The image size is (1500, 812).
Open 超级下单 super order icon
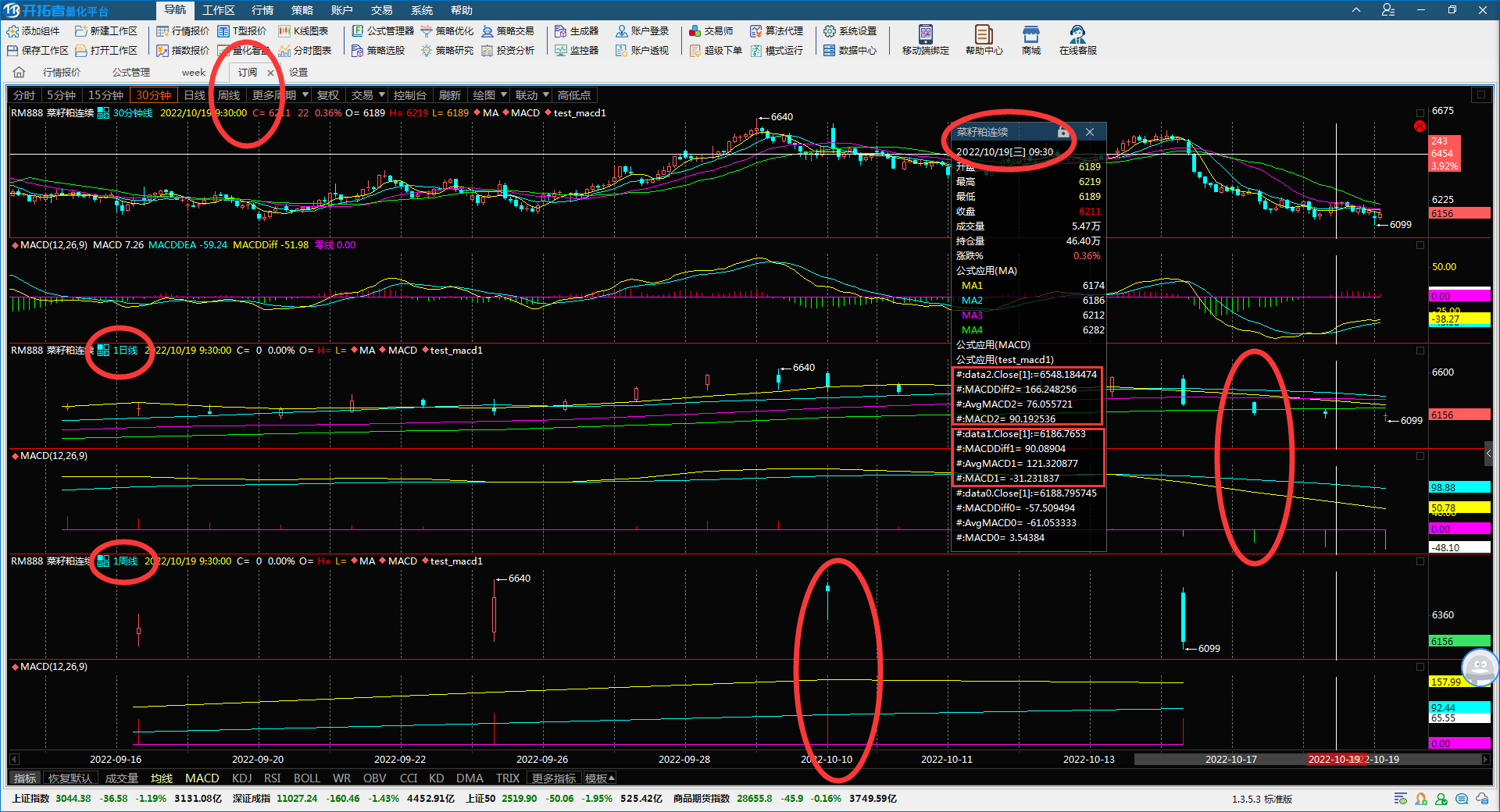pyautogui.click(x=695, y=51)
